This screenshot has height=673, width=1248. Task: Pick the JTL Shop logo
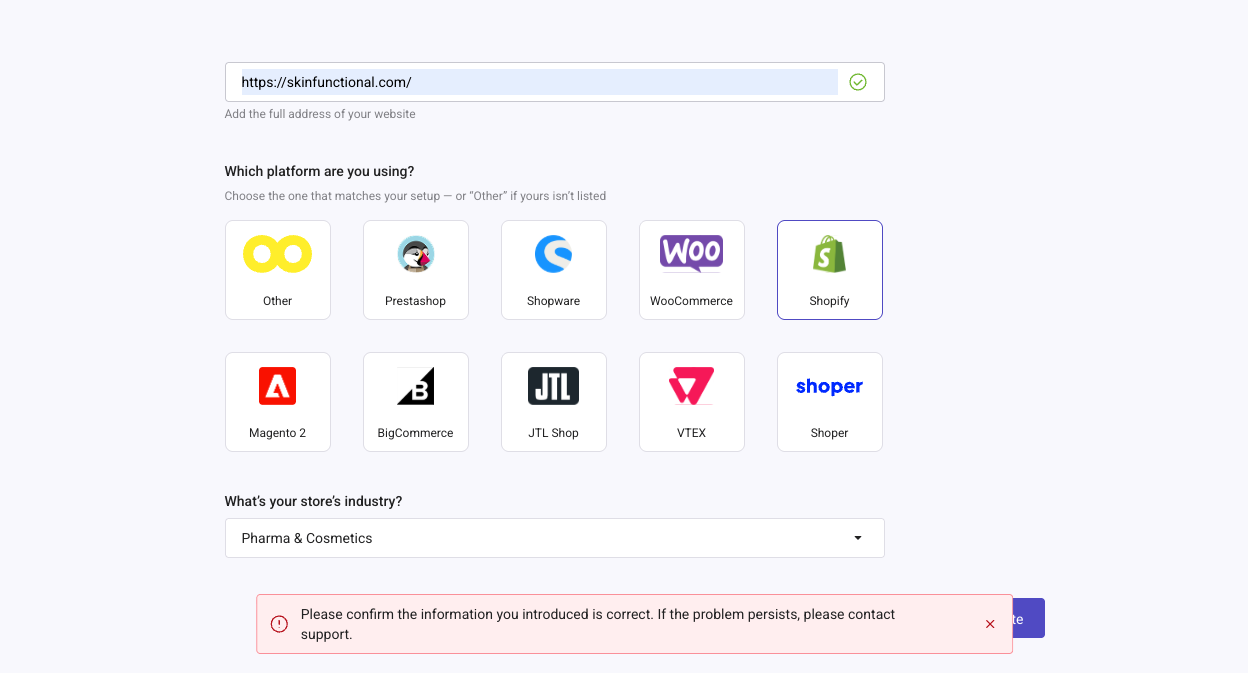coord(553,386)
